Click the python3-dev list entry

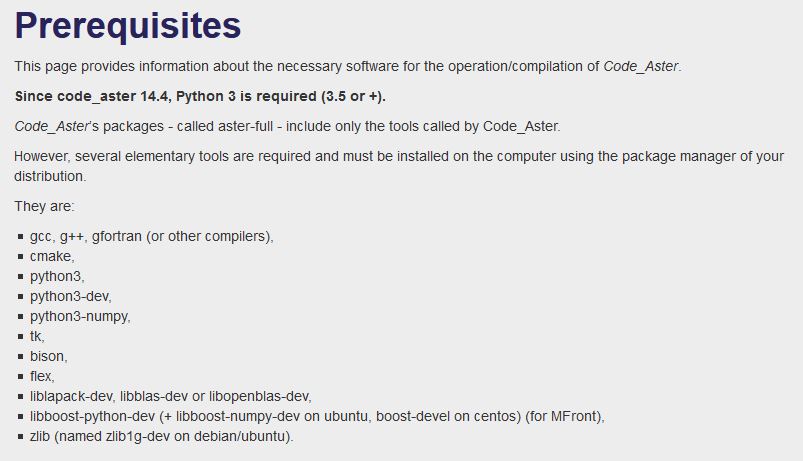[71, 297]
